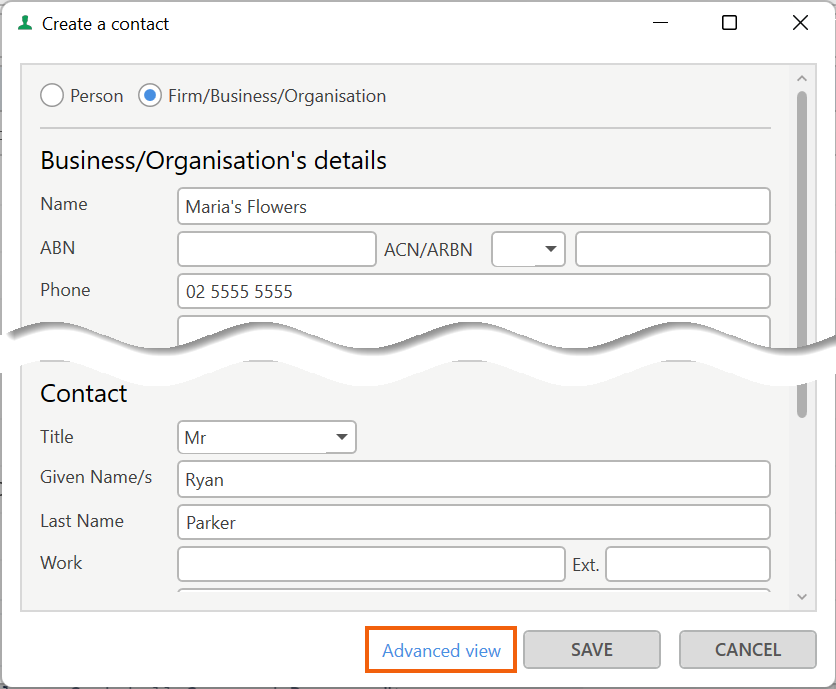The height and width of the screenshot is (689, 836).
Task: Select Firm/Business/Organisation radio button
Action: [150, 95]
